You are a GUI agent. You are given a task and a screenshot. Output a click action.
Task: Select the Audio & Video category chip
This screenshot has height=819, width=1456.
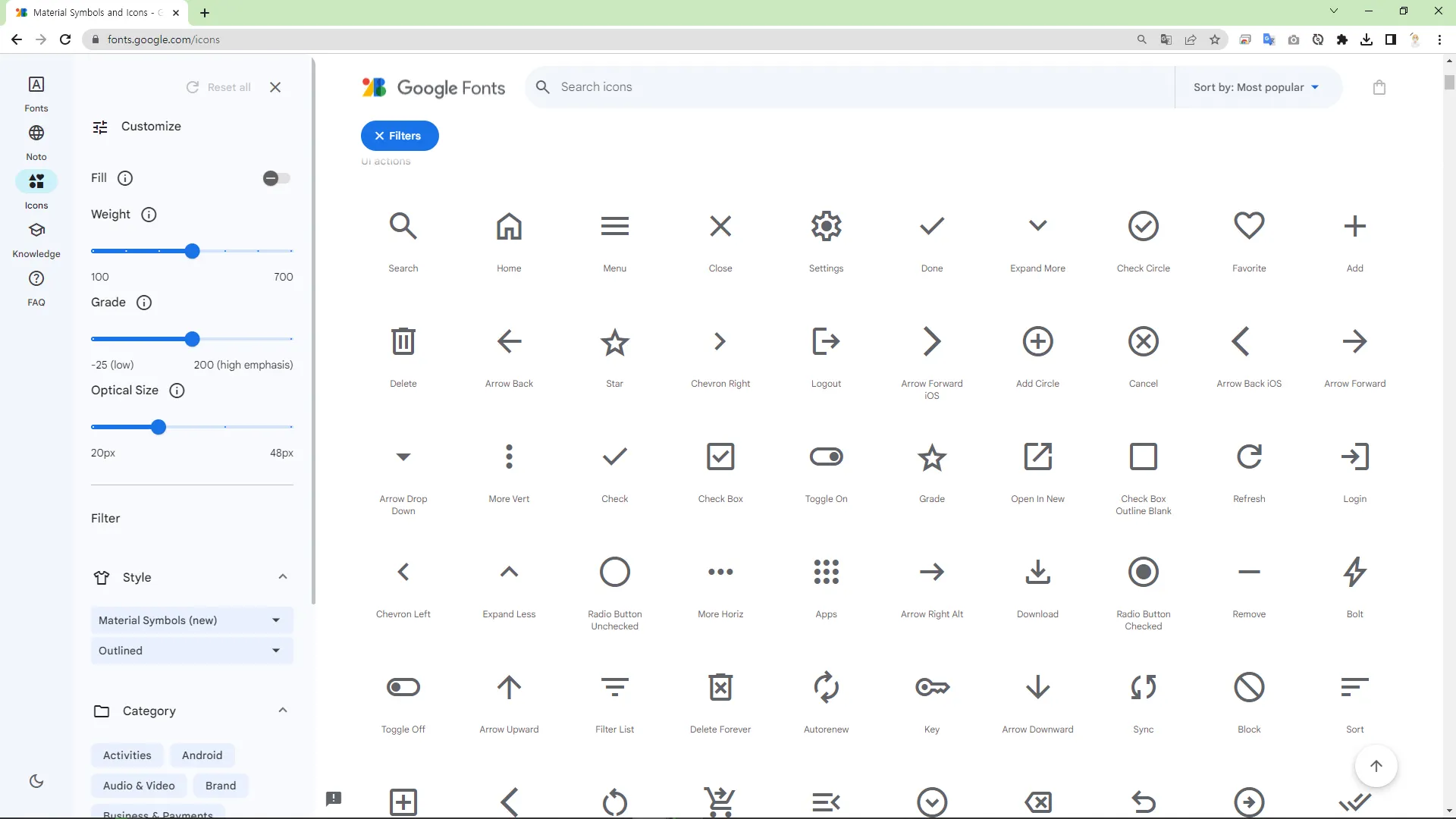click(139, 786)
